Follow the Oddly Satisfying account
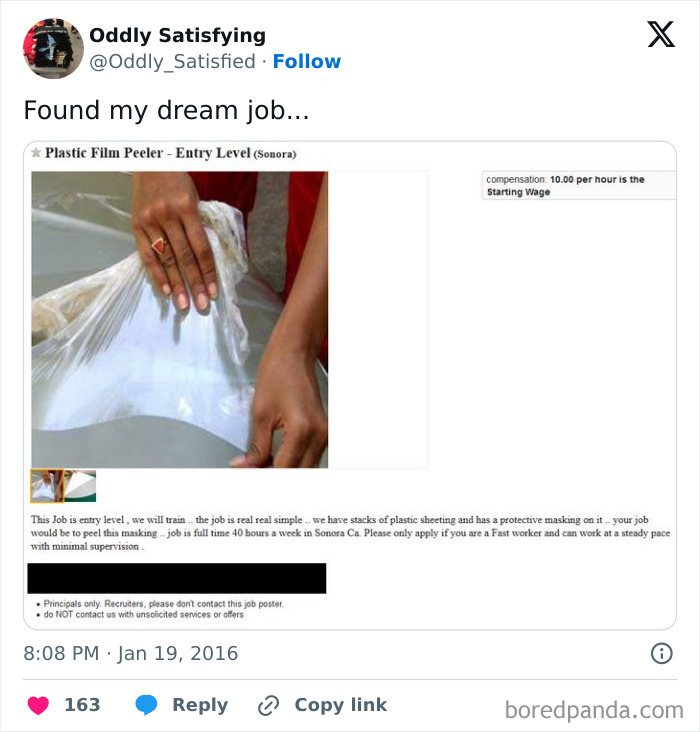700x732 pixels. point(307,61)
